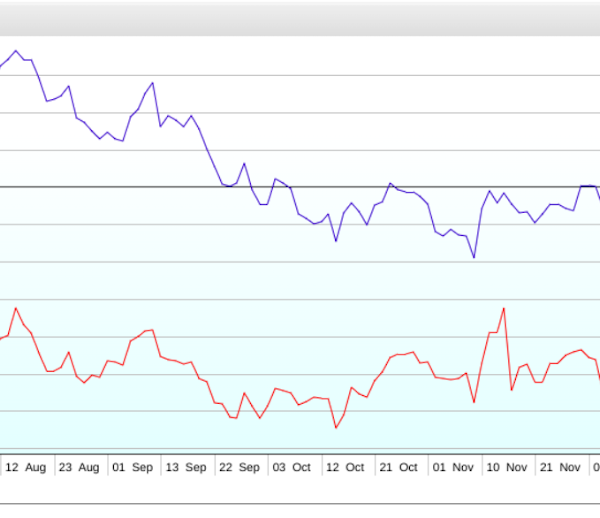Click the blue line's highest peak
The height and width of the screenshot is (518, 600).
(15, 50)
